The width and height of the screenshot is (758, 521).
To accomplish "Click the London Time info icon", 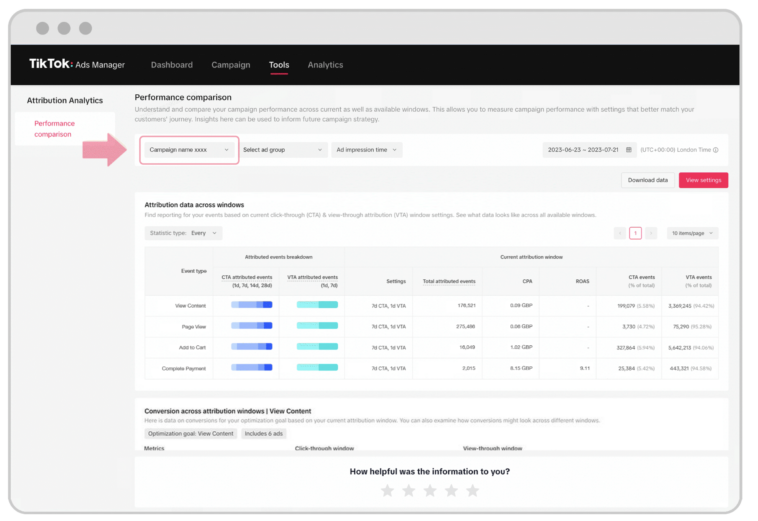I will [715, 150].
